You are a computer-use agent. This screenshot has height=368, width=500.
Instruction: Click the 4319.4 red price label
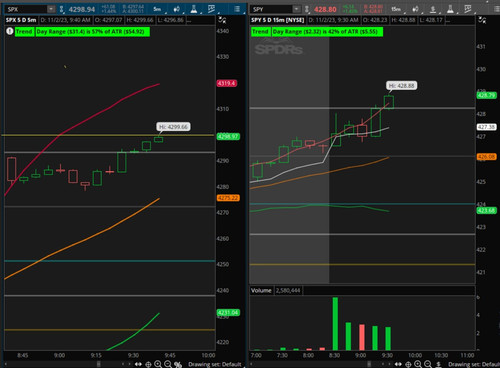[227, 83]
